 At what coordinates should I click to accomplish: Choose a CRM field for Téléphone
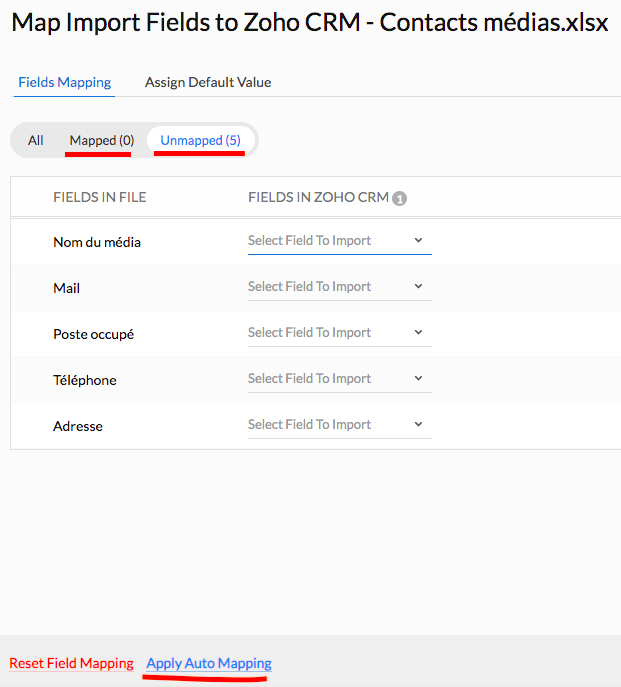pos(340,379)
